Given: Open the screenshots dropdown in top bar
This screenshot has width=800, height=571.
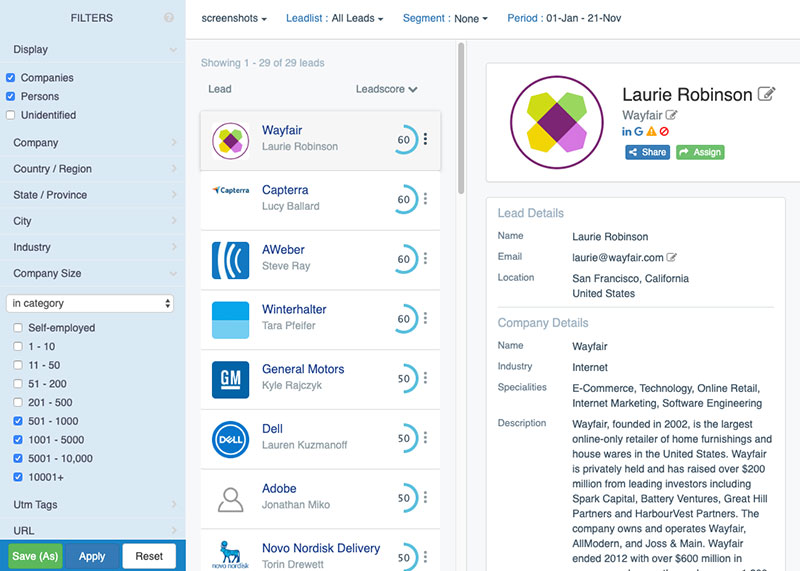Looking at the screenshot, I should click(x=234, y=18).
